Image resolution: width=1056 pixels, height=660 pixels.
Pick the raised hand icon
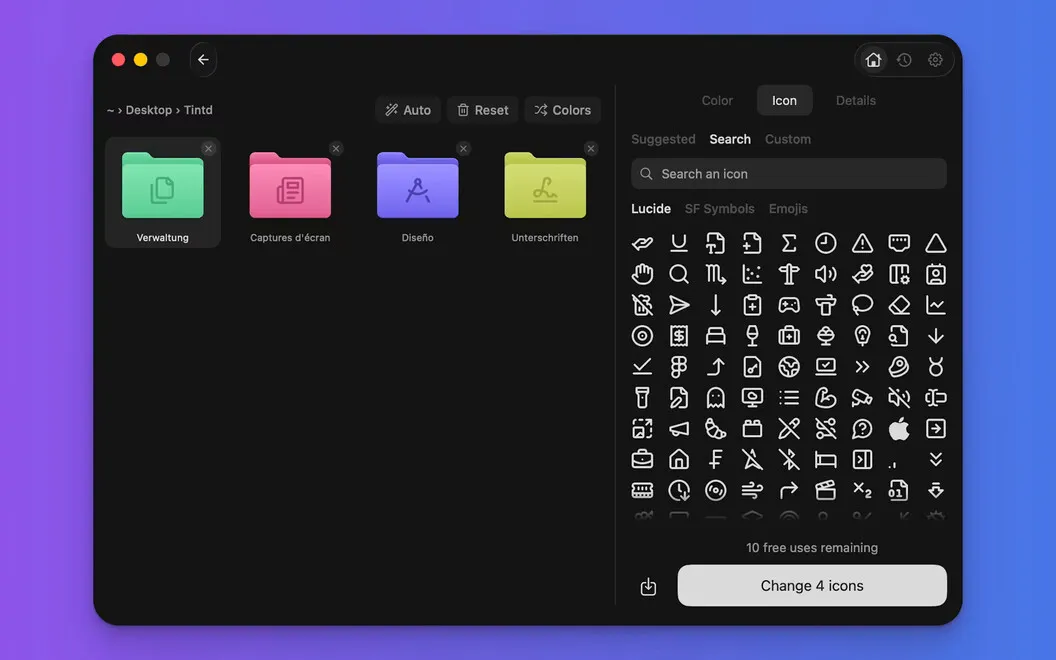[642, 274]
